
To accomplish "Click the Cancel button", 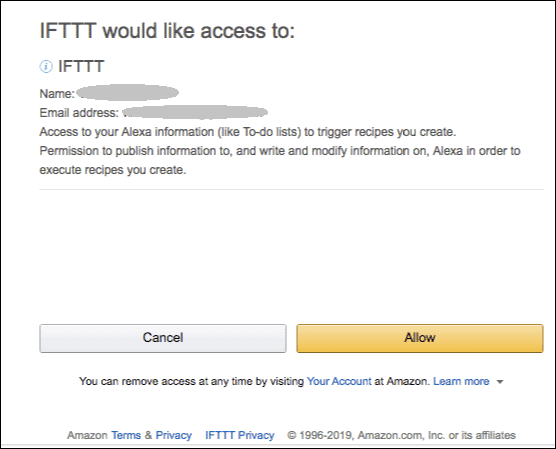I will tap(163, 338).
